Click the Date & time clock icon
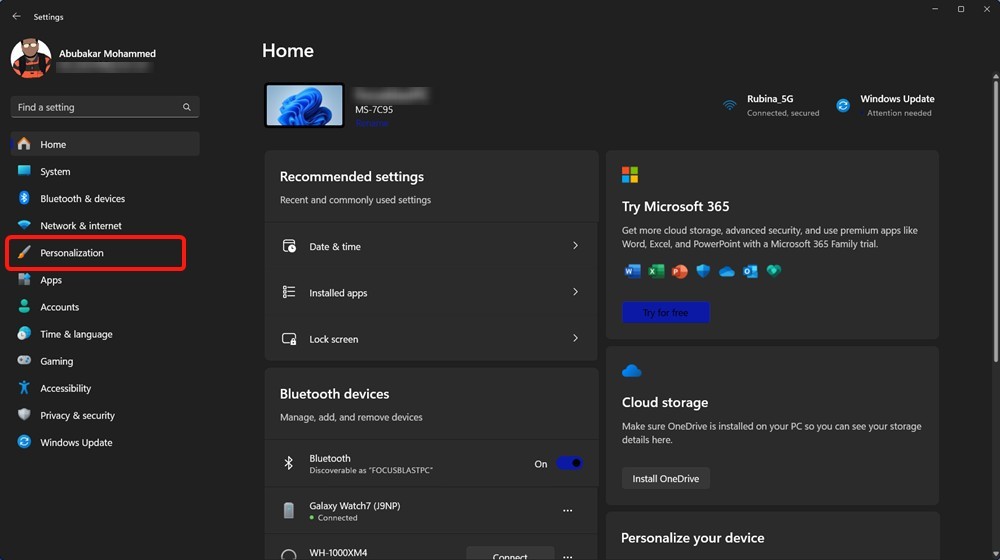This screenshot has width=1000, height=560. 289,246
